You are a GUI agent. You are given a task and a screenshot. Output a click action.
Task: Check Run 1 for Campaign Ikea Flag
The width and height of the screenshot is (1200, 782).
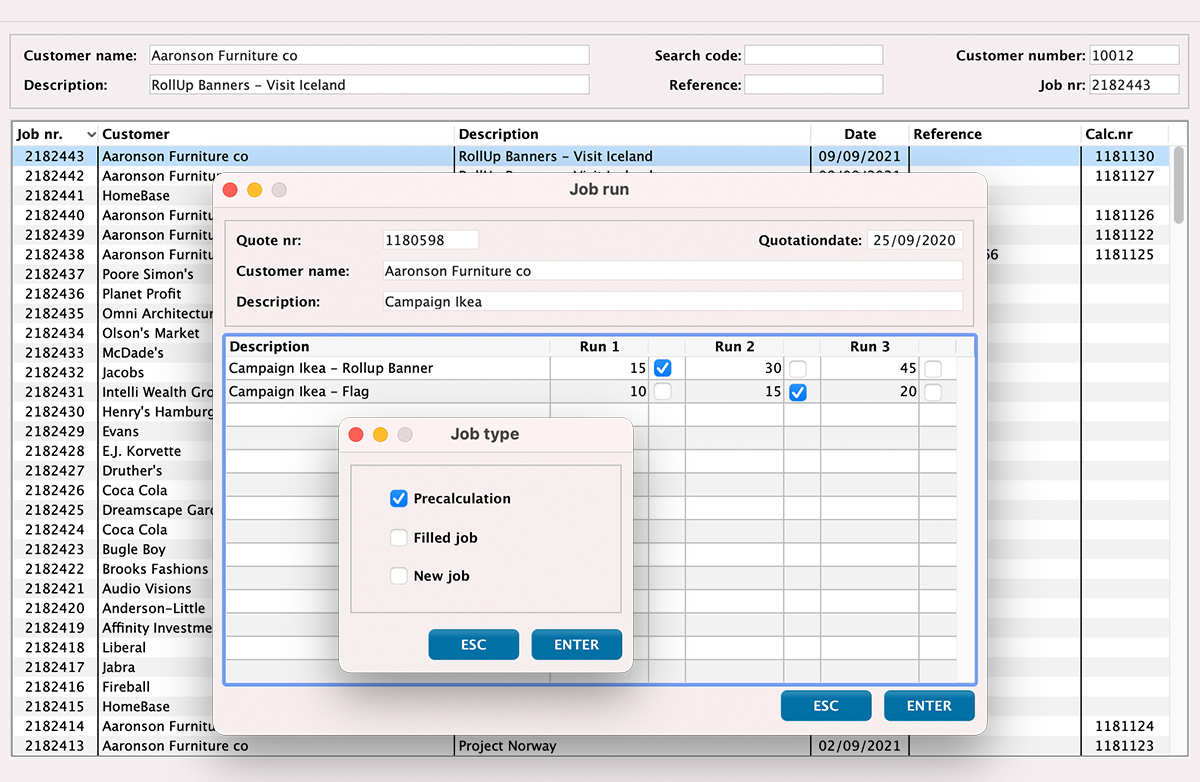[662, 392]
